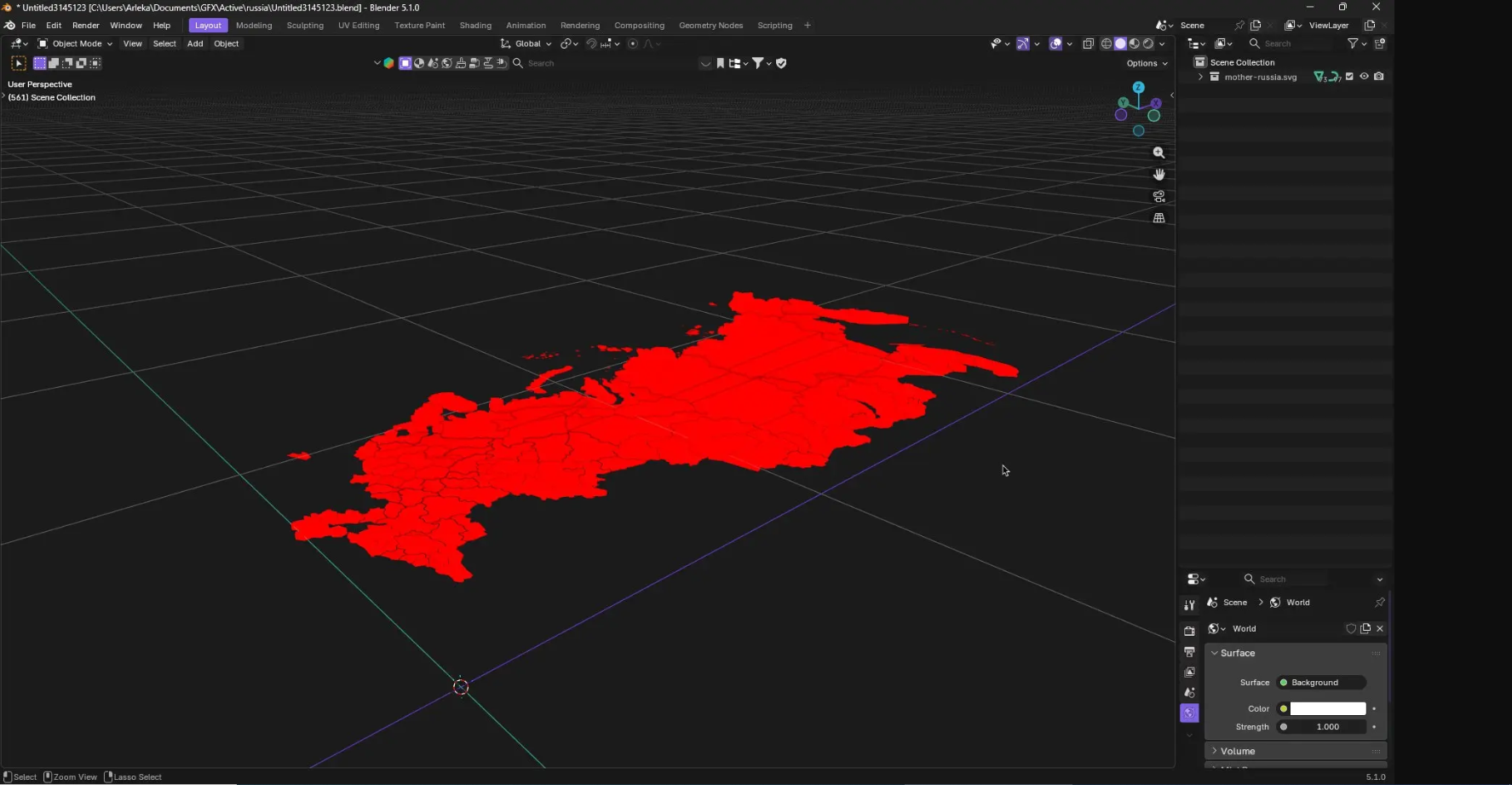Open the Render menu
The width and height of the screenshot is (1512, 785).
coord(85,26)
